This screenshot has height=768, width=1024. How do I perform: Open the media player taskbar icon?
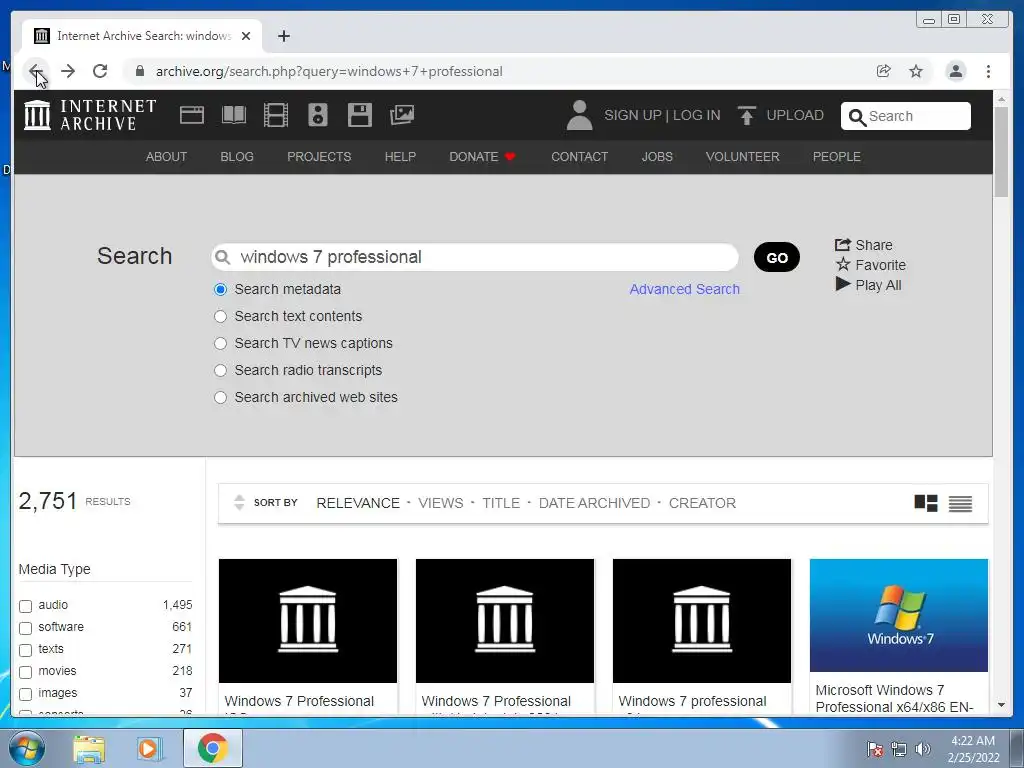[150, 748]
